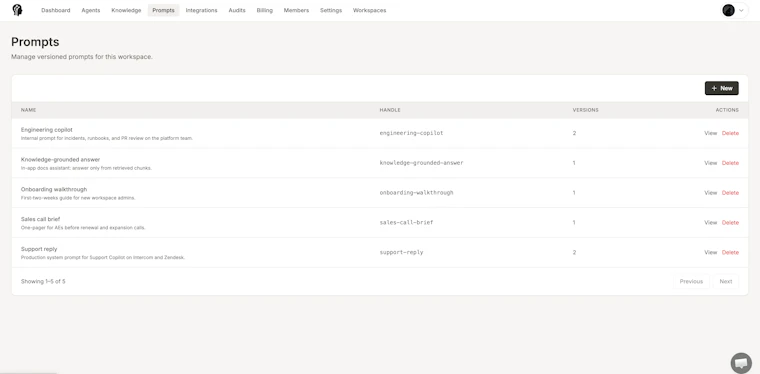This screenshot has height=374, width=760.
Task: Click Sales call brief's version count 1
Action: coord(574,222)
